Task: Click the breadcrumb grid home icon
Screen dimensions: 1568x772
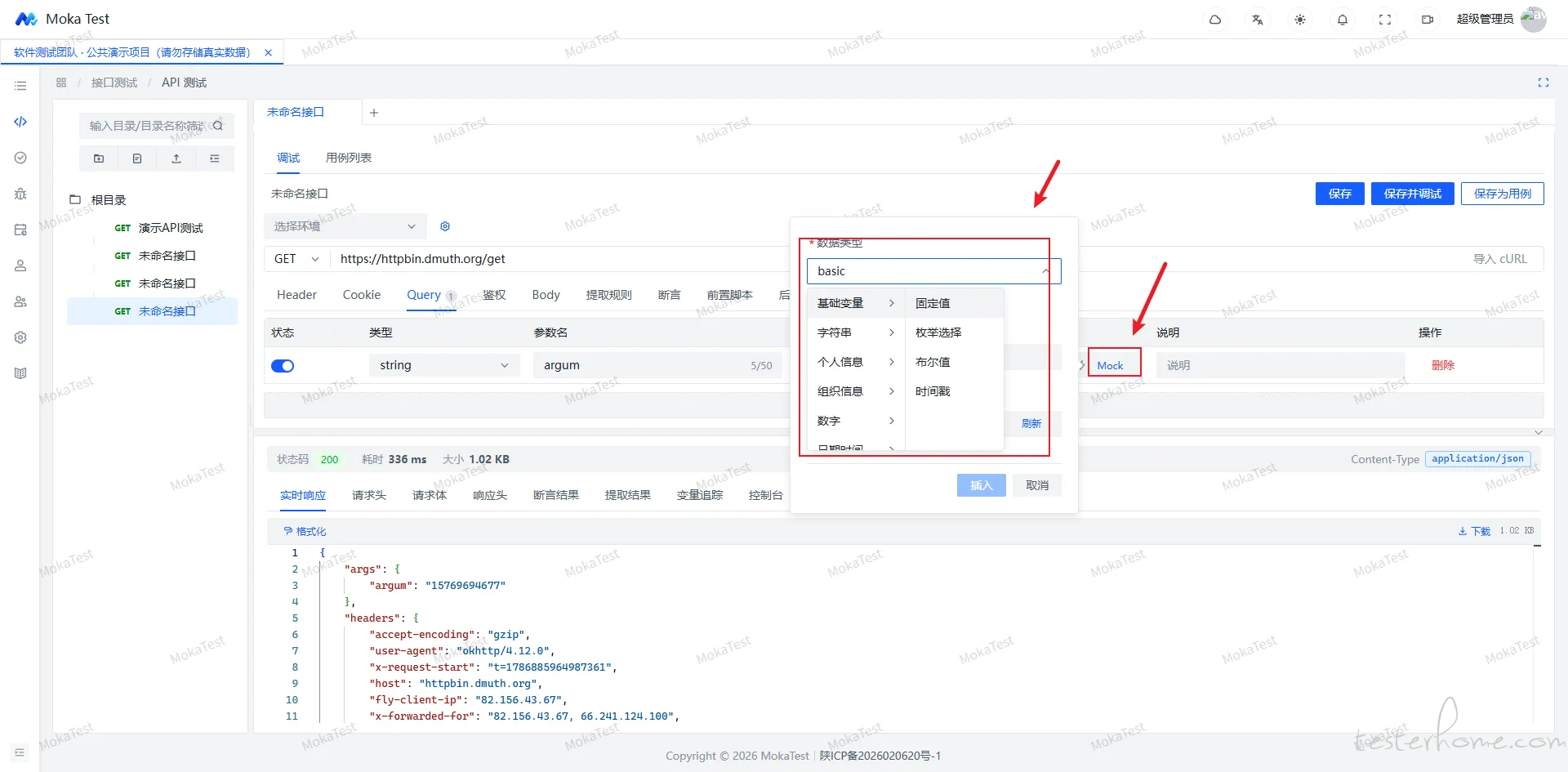Action: click(x=61, y=83)
